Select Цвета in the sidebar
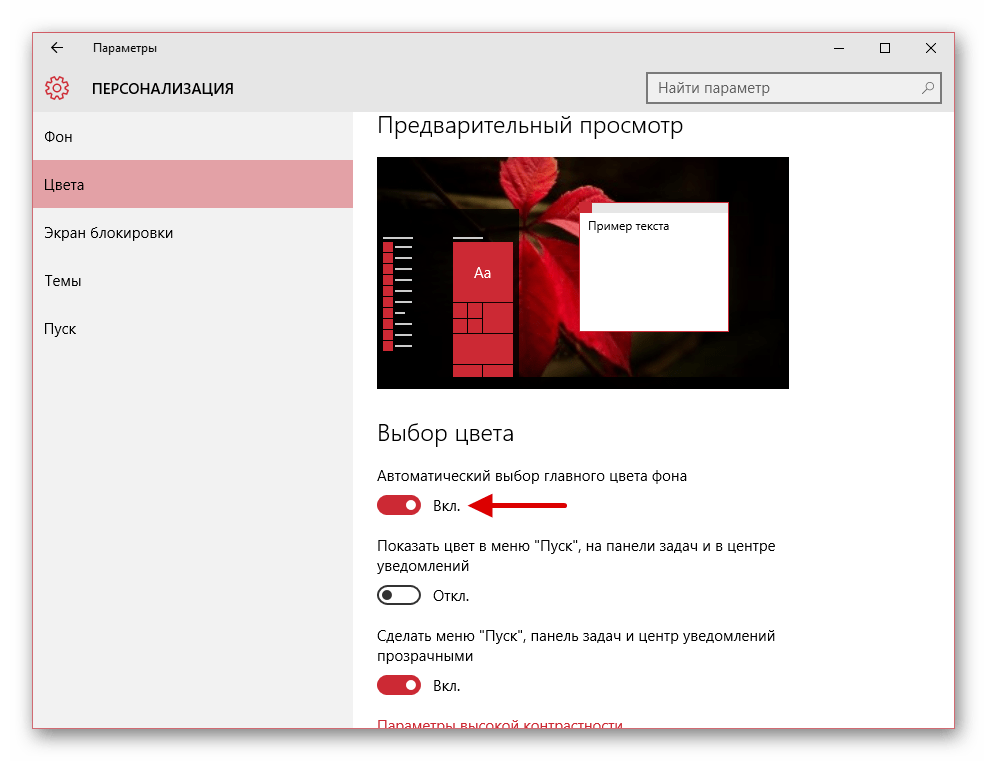Image resolution: width=987 pixels, height=761 pixels. click(x=64, y=185)
